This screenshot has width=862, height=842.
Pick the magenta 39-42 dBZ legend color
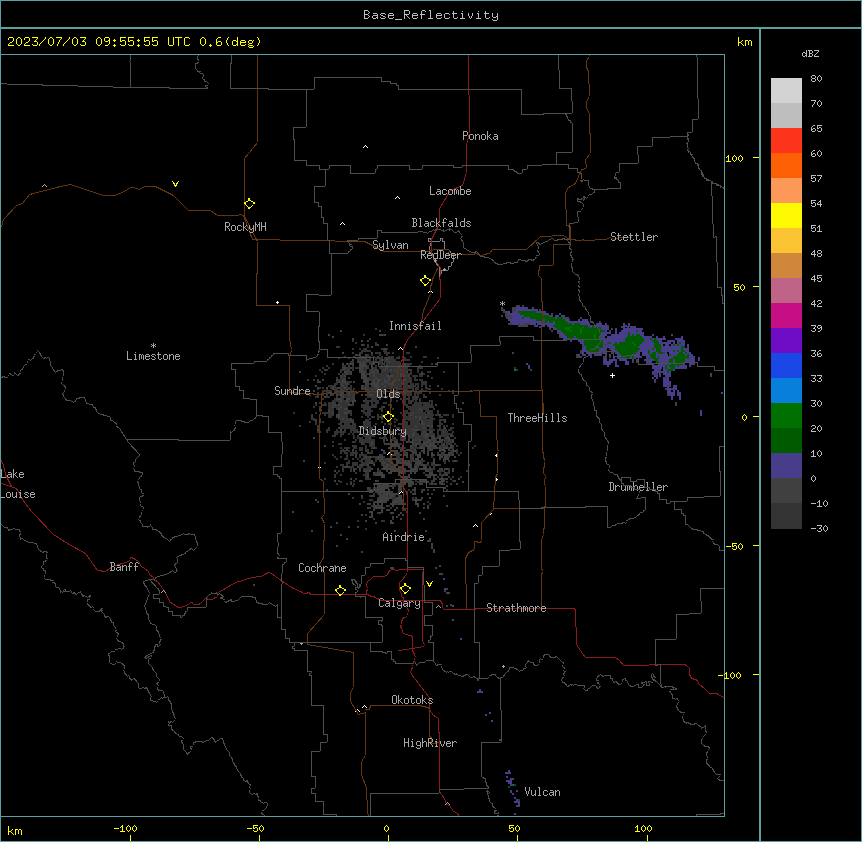[786, 315]
